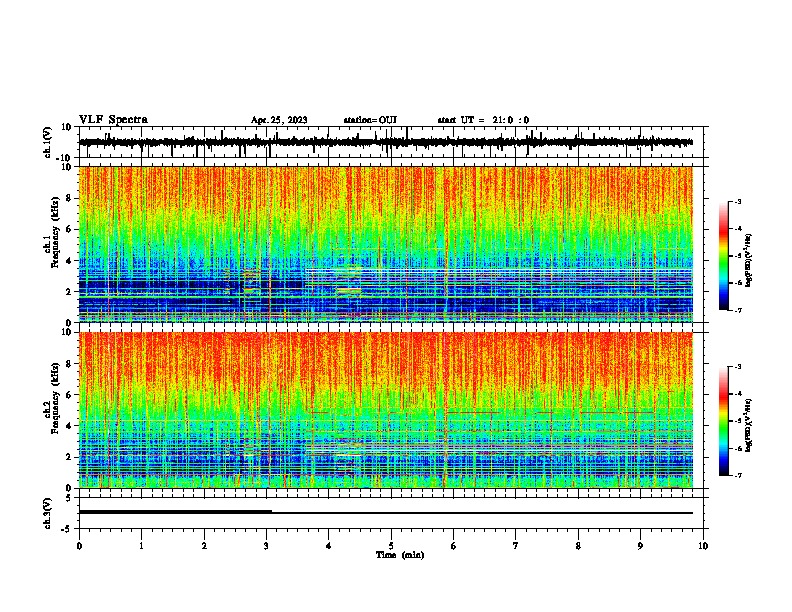Click the 'VLF Spectra' title text
Screen dimensions: 792x612
113,120
